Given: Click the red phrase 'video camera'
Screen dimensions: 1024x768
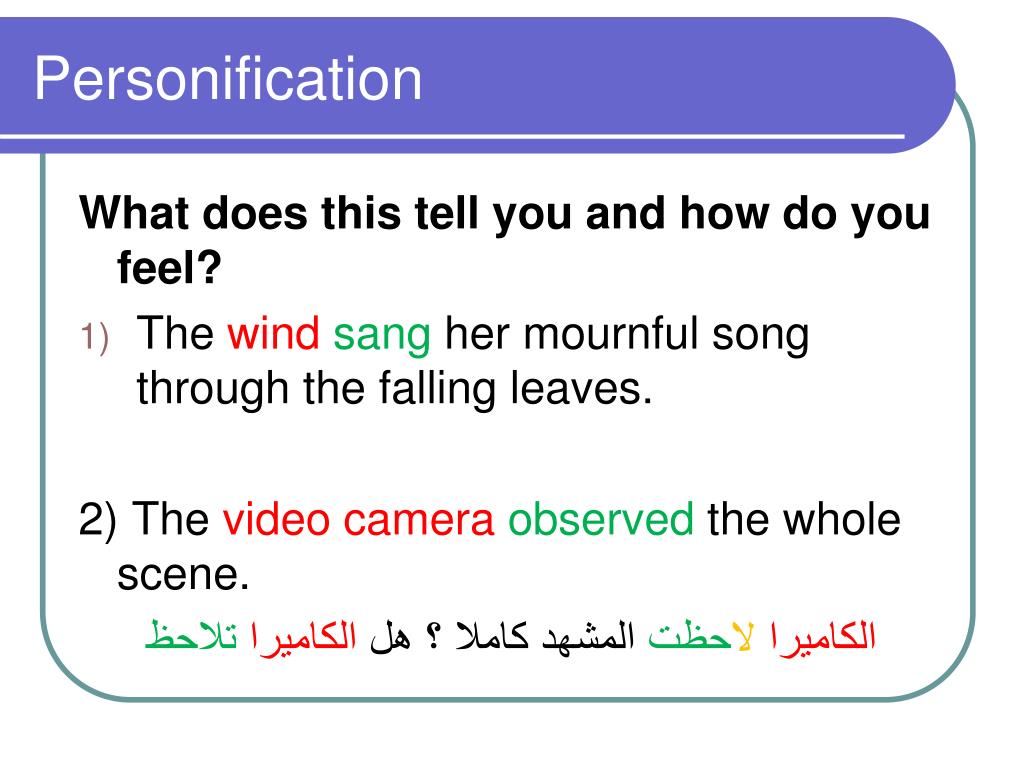Looking at the screenshot, I should pyautogui.click(x=359, y=520).
